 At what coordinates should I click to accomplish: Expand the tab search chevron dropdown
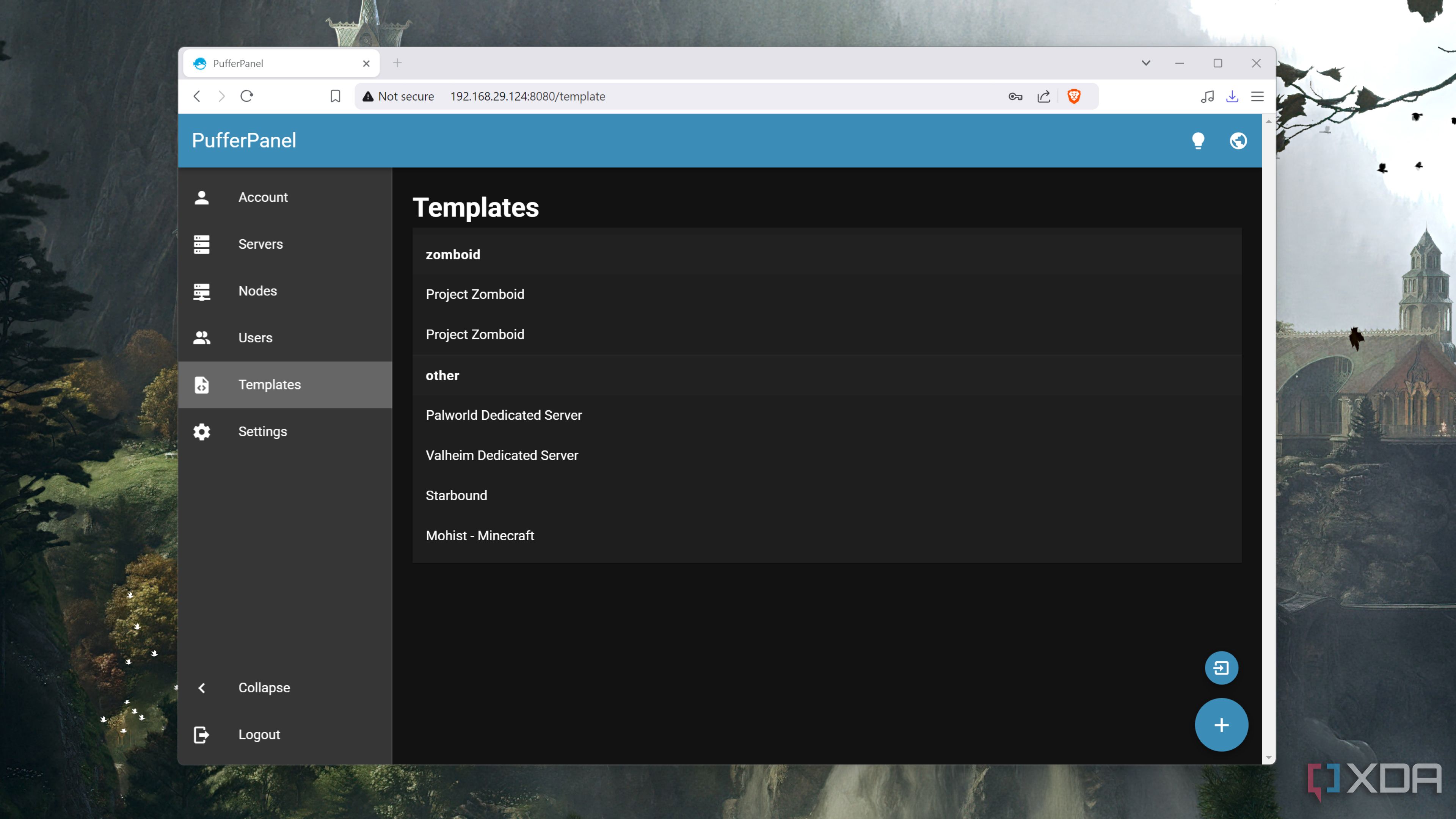coord(1146,63)
